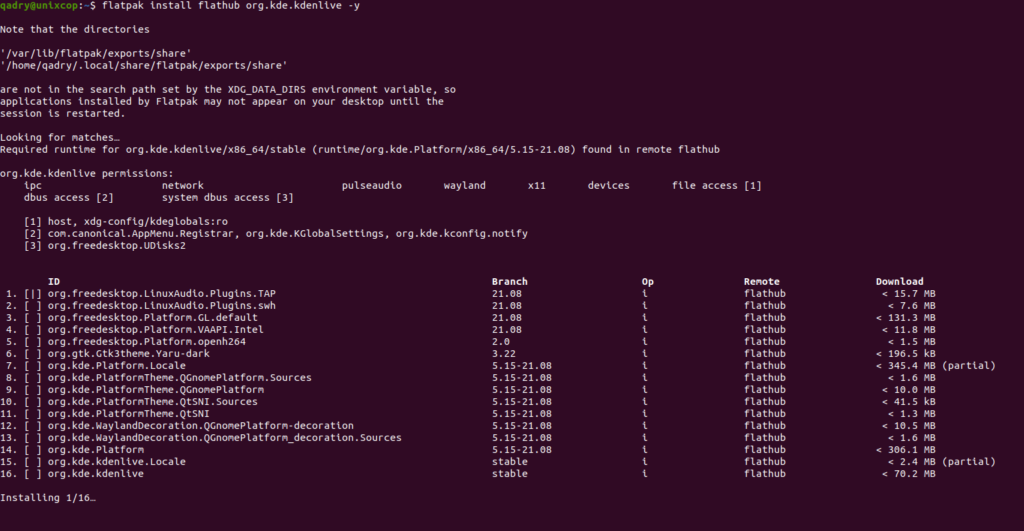Click the 'session is restarted.' line

pyautogui.click(x=62, y=114)
